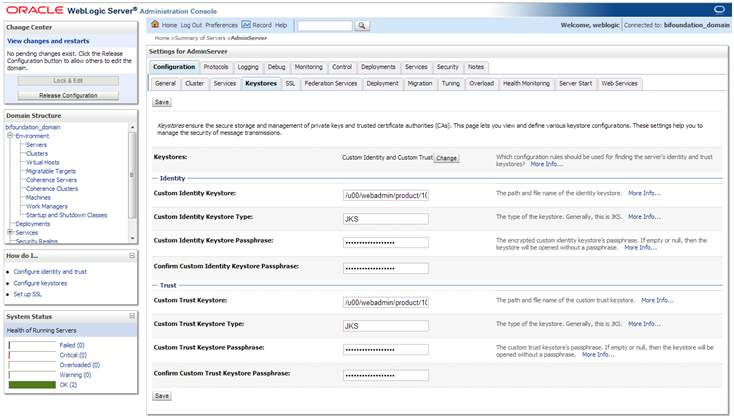Select Clusters in Domain Structure tree

tap(37, 154)
